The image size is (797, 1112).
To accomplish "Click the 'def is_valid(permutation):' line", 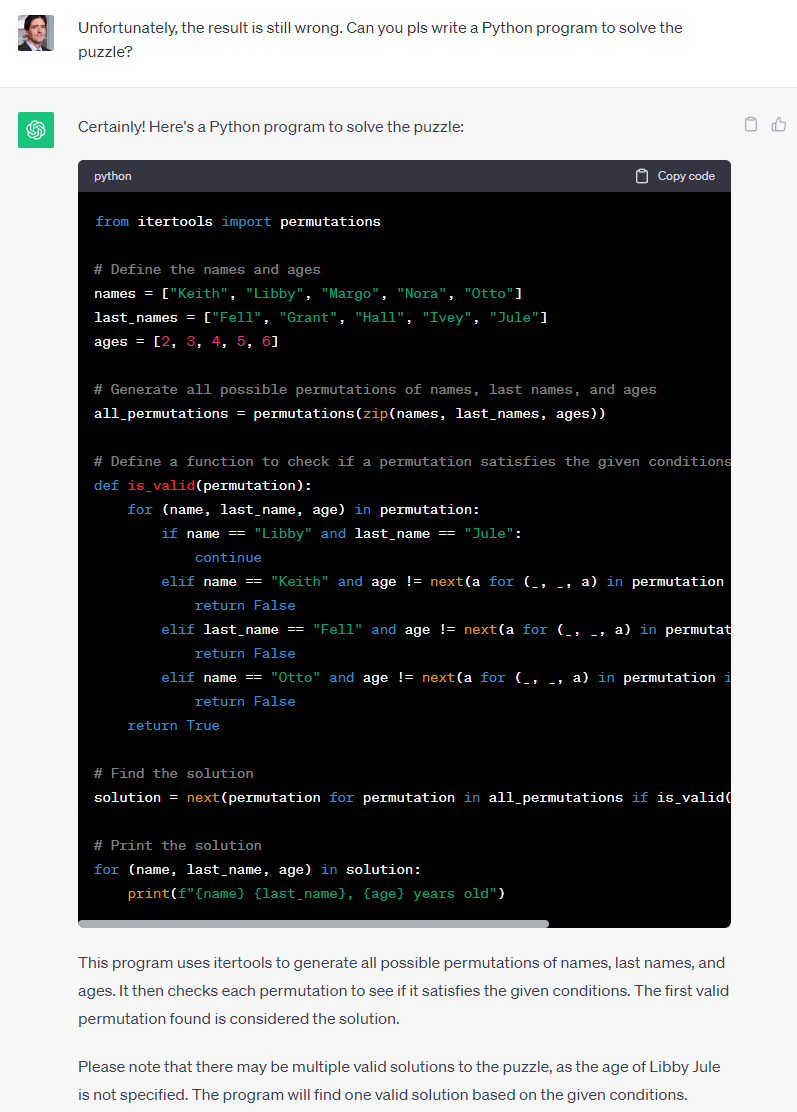I will [x=203, y=486].
